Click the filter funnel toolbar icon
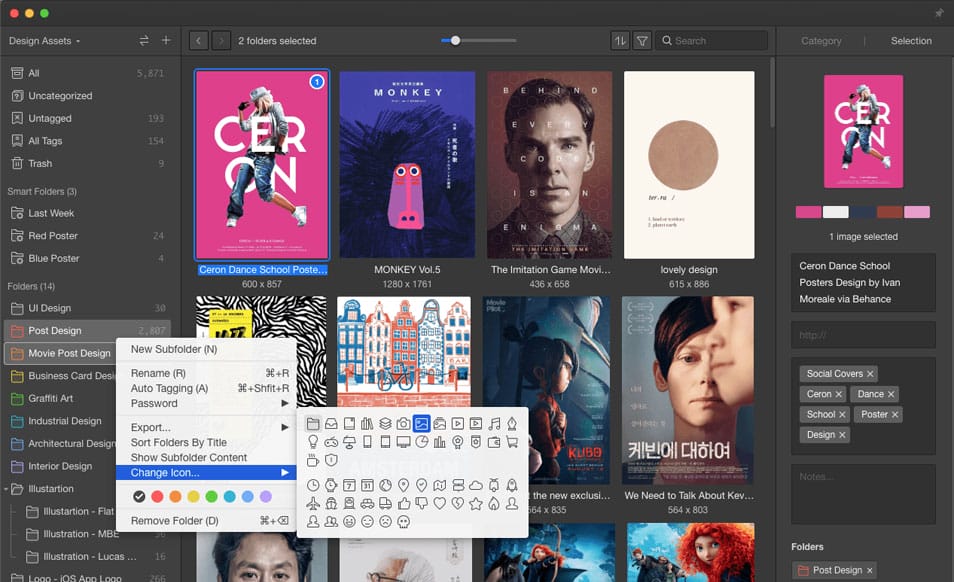This screenshot has height=582, width=954. point(642,41)
